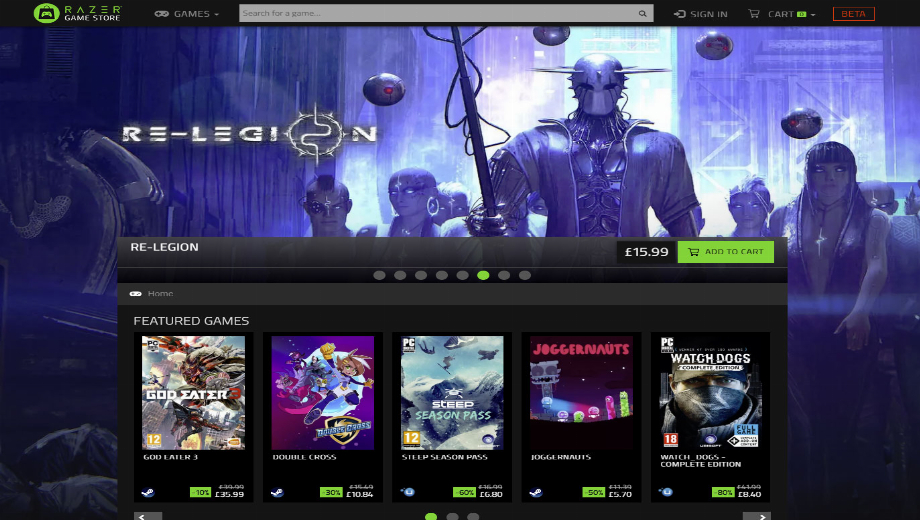Select the third banner carousel dot
This screenshot has height=520, width=920.
pyautogui.click(x=421, y=275)
